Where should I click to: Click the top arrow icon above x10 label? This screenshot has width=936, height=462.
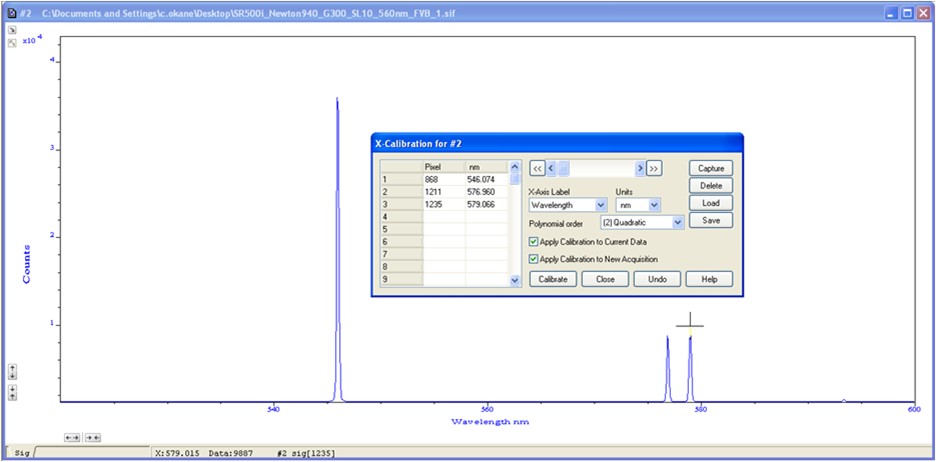click(12, 30)
